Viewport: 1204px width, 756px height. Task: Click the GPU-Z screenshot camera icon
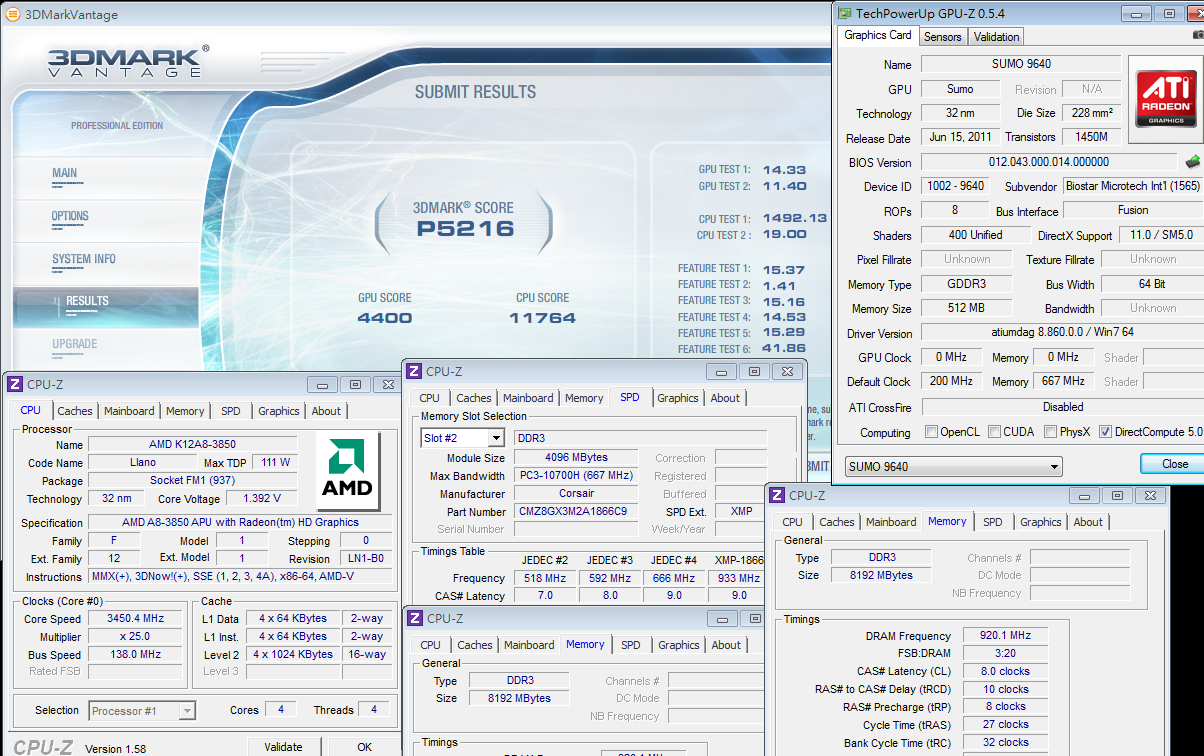(1198, 37)
